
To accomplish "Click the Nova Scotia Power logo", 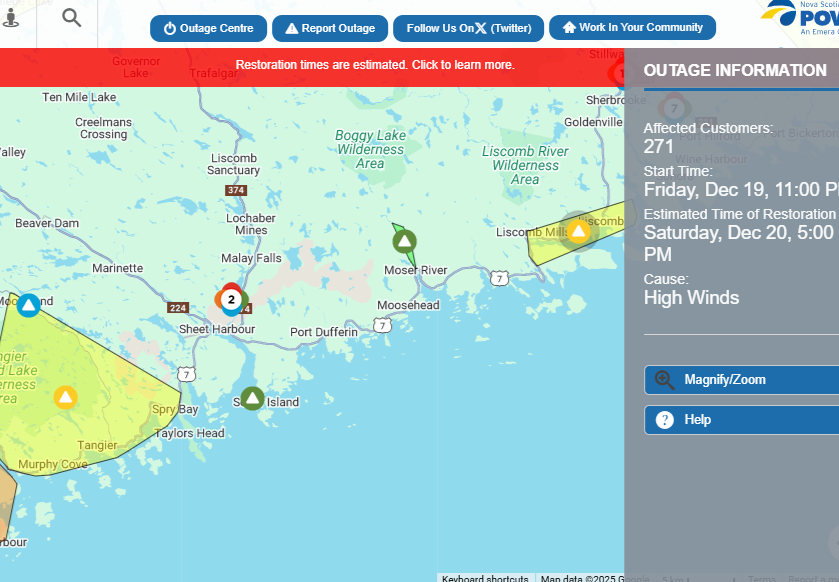I will pos(800,18).
